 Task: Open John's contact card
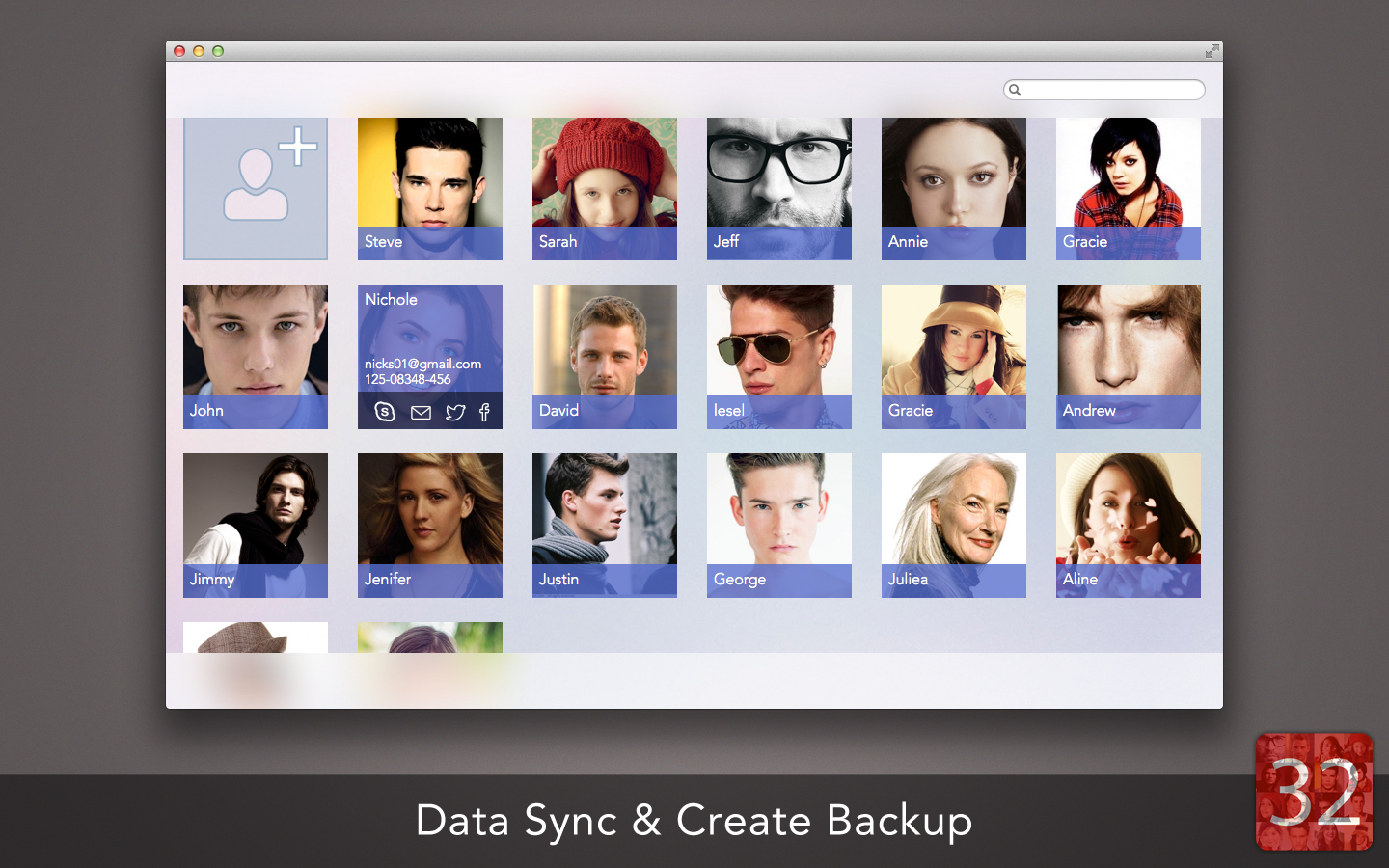coord(256,357)
